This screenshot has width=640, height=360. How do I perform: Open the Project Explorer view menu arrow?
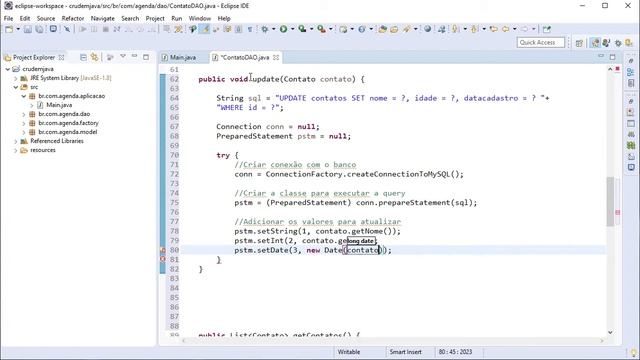pyautogui.click(x=122, y=56)
